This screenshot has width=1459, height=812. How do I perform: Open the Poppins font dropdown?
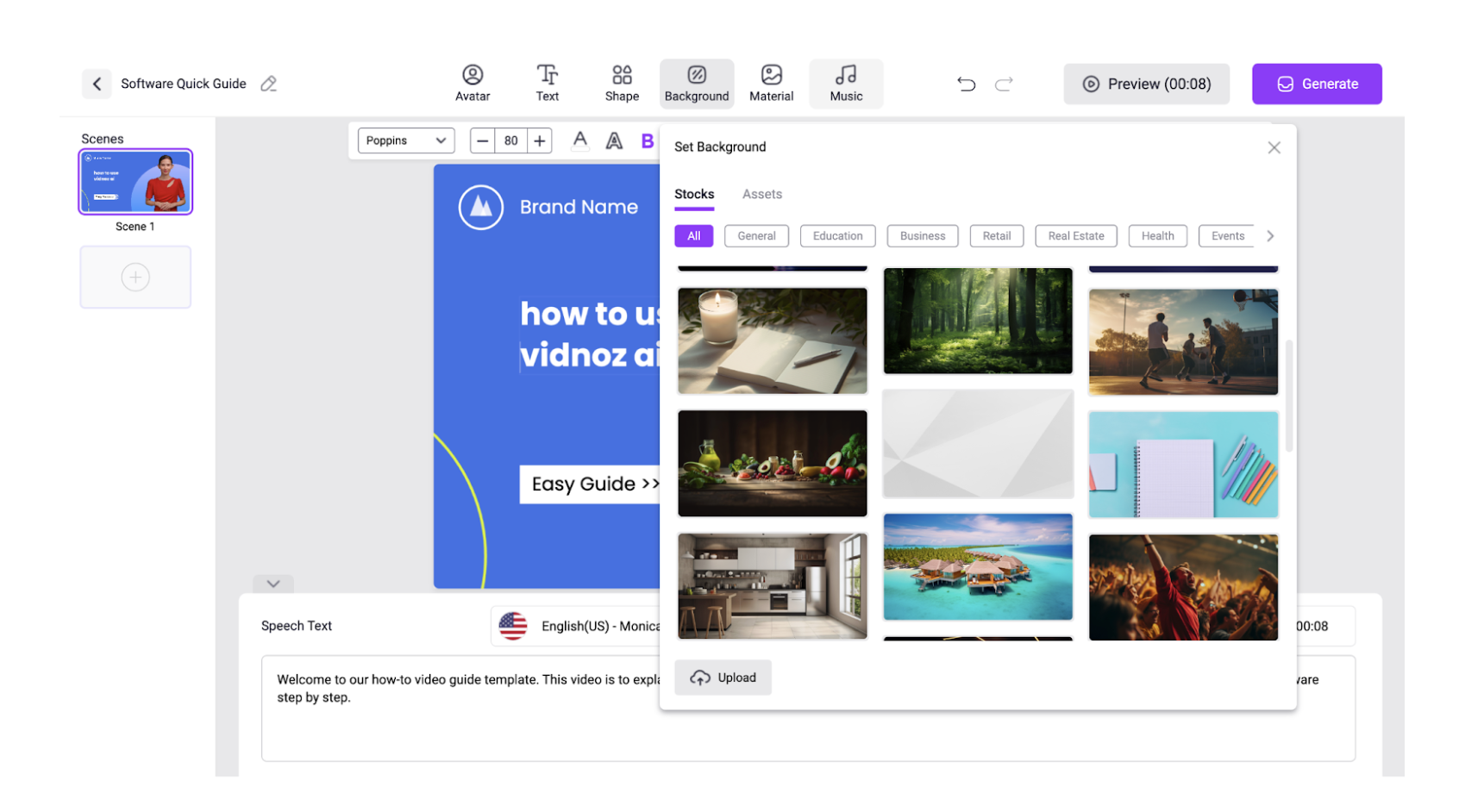406,141
